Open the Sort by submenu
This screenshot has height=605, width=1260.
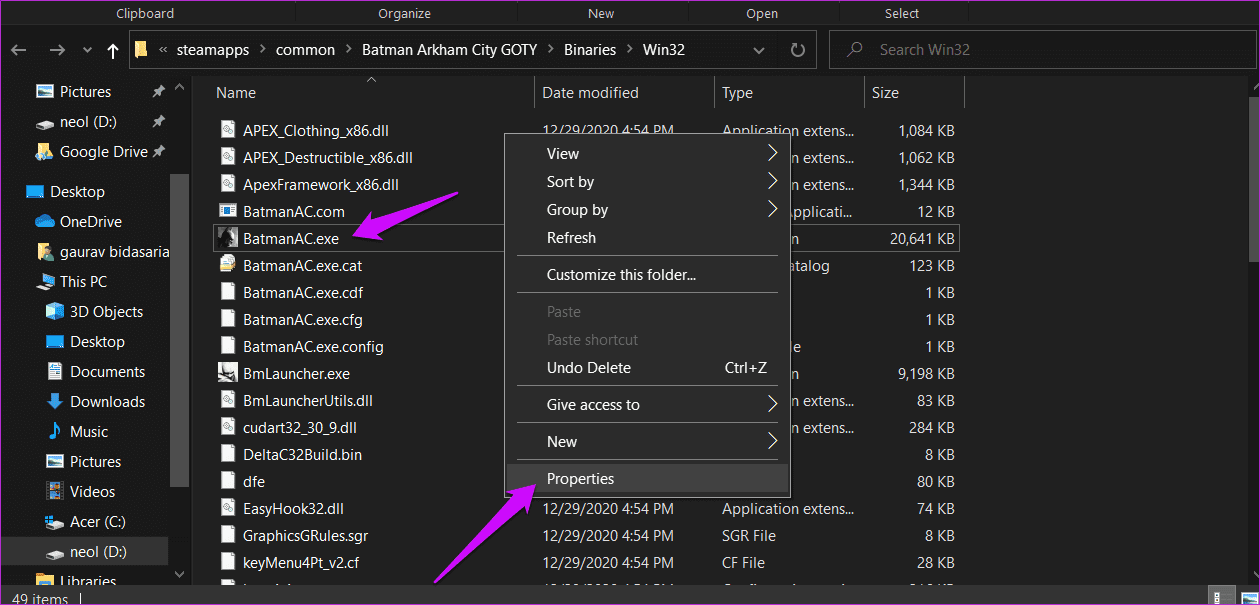tap(648, 182)
